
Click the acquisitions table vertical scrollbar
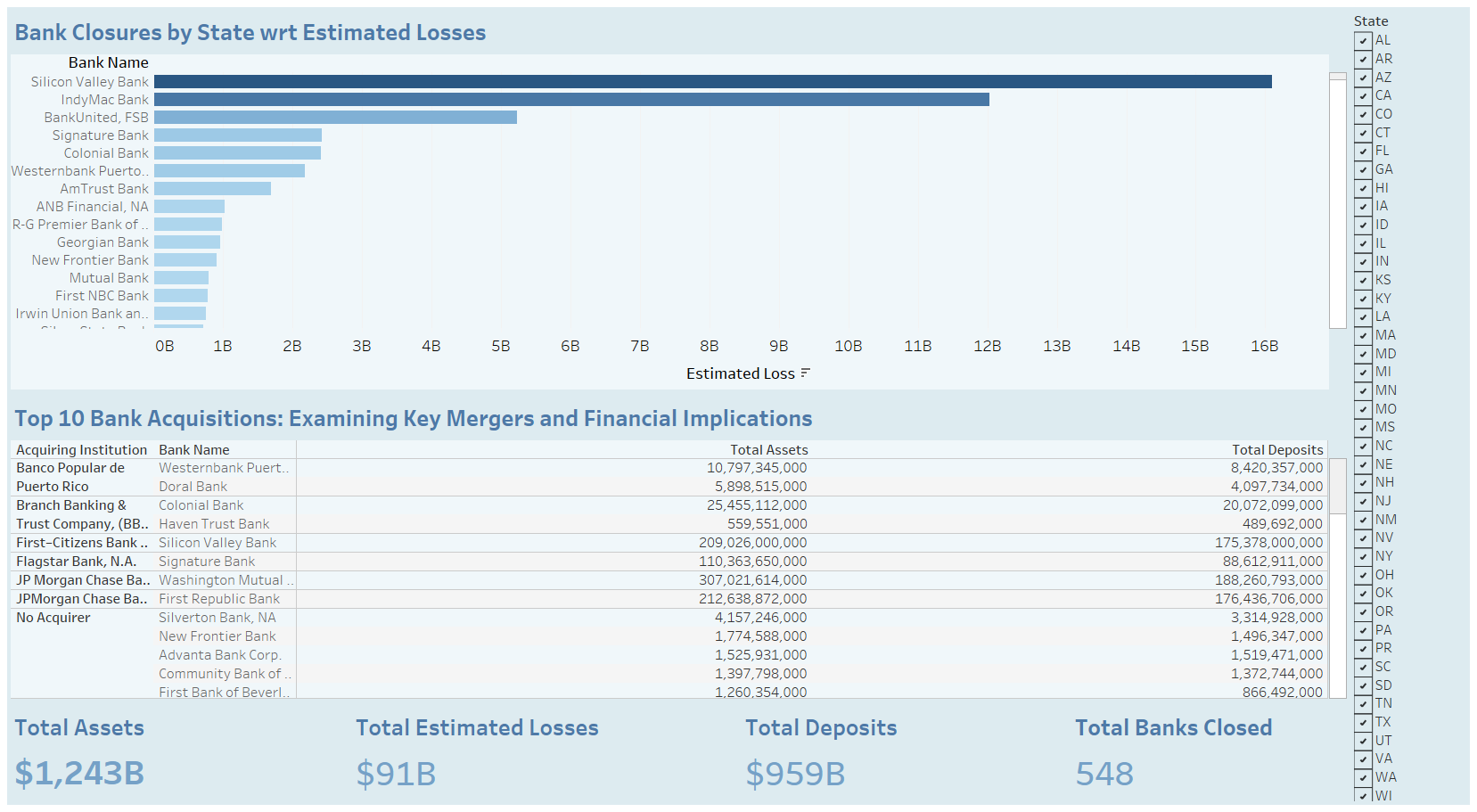(1337, 578)
